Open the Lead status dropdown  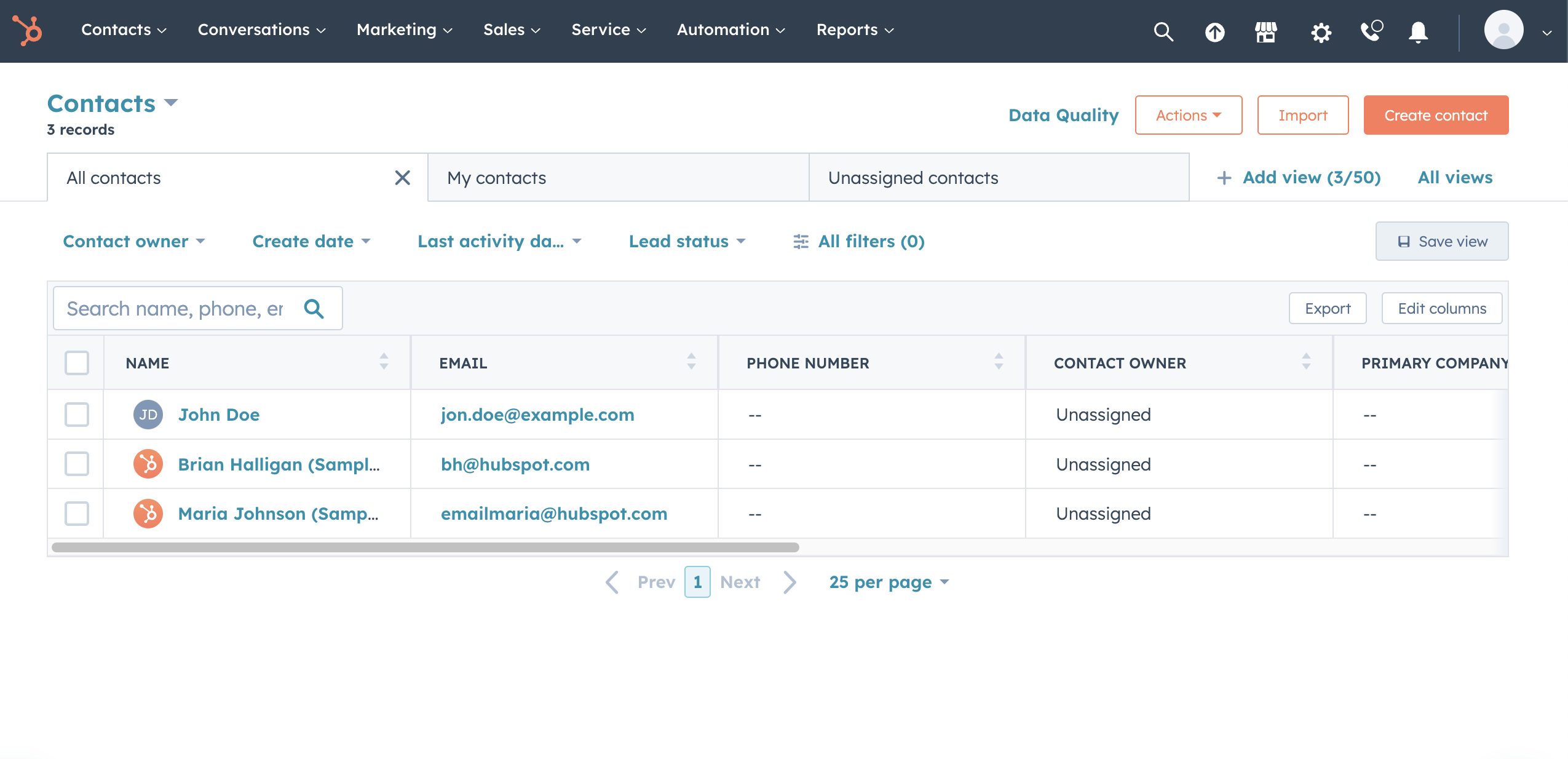686,241
